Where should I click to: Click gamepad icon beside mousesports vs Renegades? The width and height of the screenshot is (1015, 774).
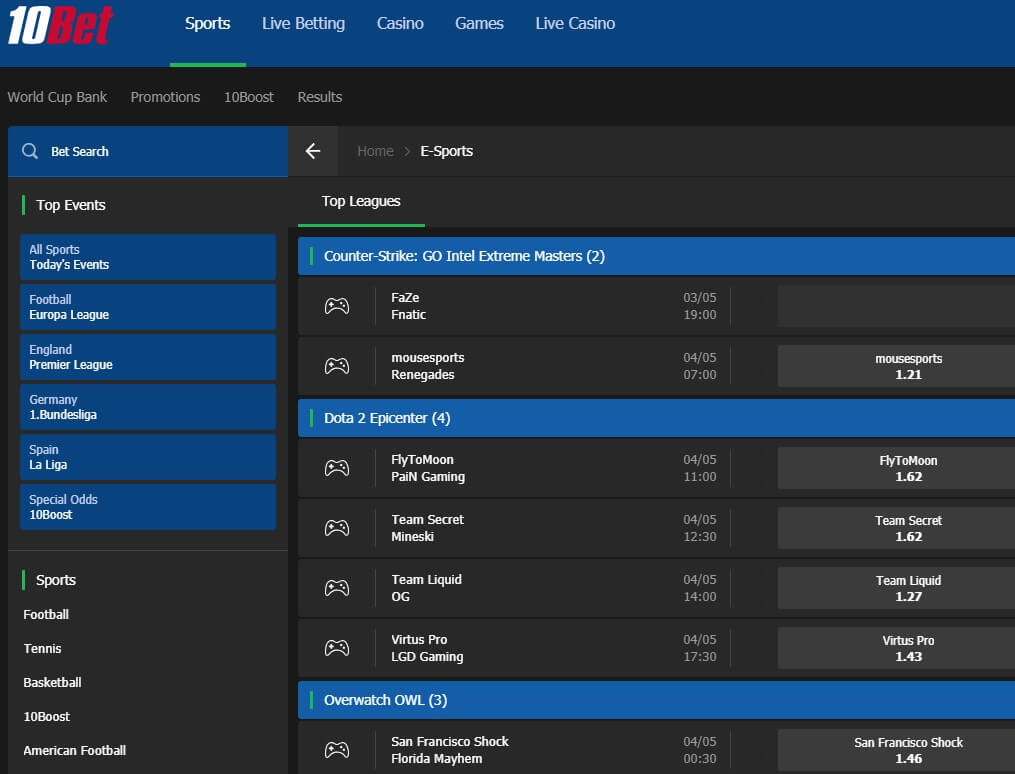click(337, 366)
